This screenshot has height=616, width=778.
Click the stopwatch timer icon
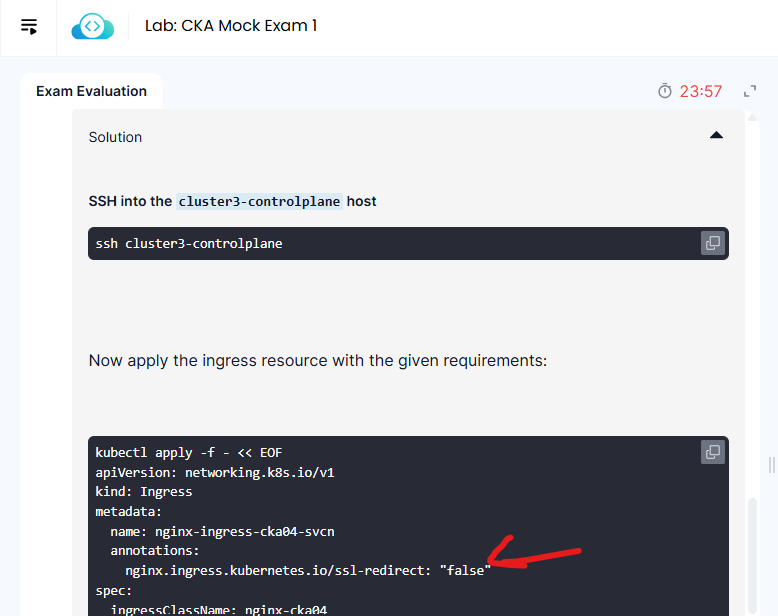(x=665, y=91)
